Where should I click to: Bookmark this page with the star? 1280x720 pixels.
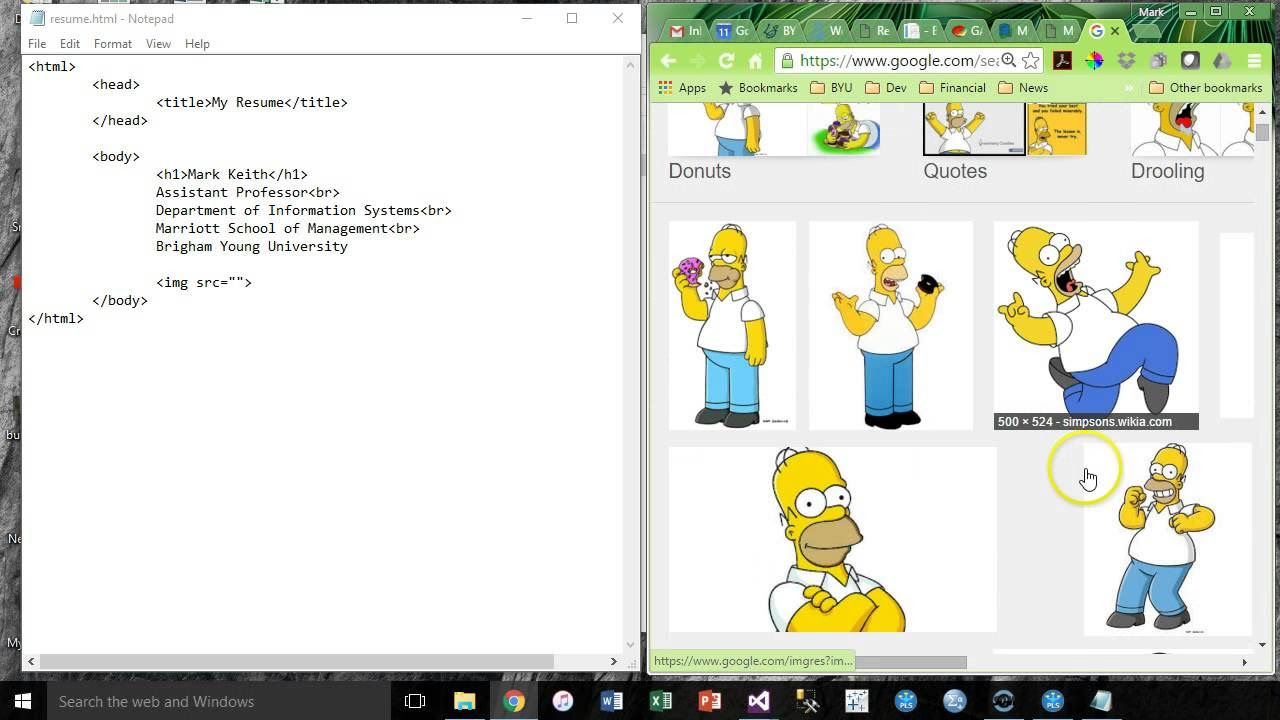pos(1030,61)
